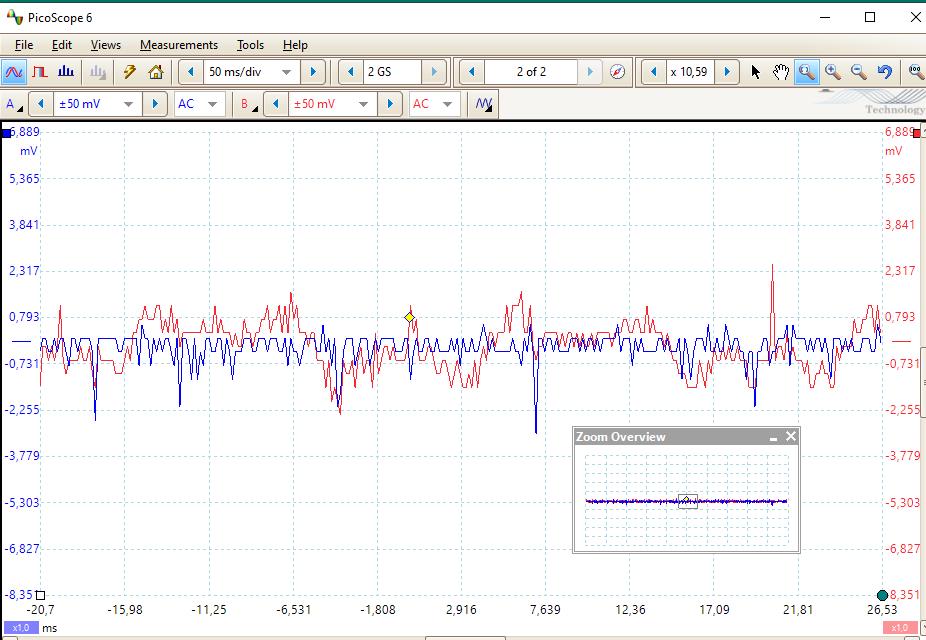Open the File menu

24,45
